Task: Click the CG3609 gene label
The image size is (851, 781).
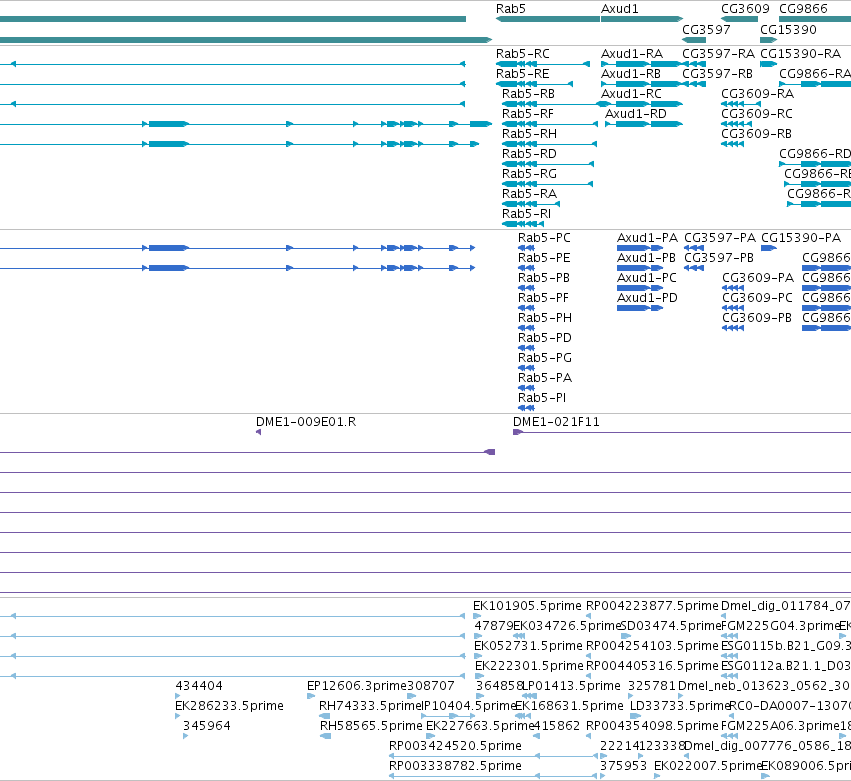Action: click(745, 9)
